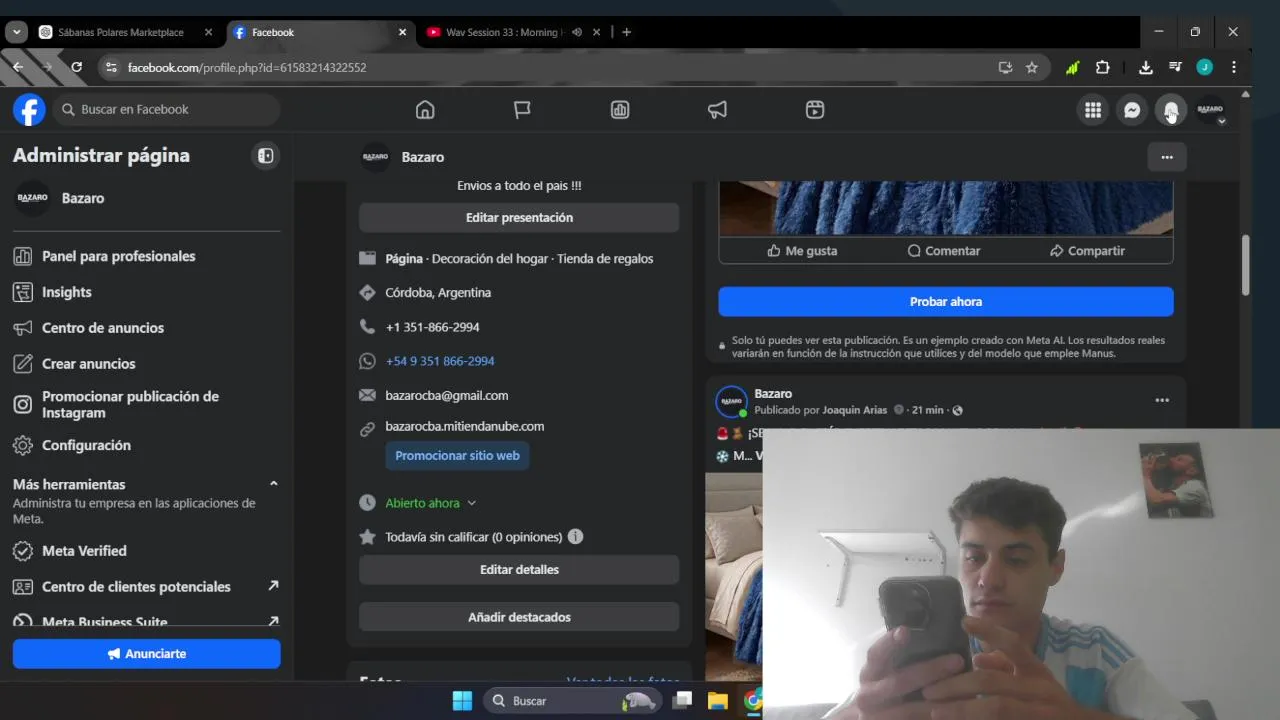
Task: Open Chrome profile avatar J
Action: pos(1204,67)
